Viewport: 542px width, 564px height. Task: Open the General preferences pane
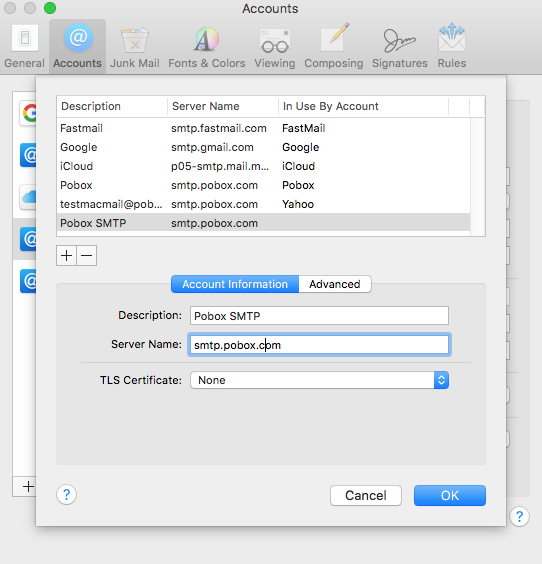24,47
